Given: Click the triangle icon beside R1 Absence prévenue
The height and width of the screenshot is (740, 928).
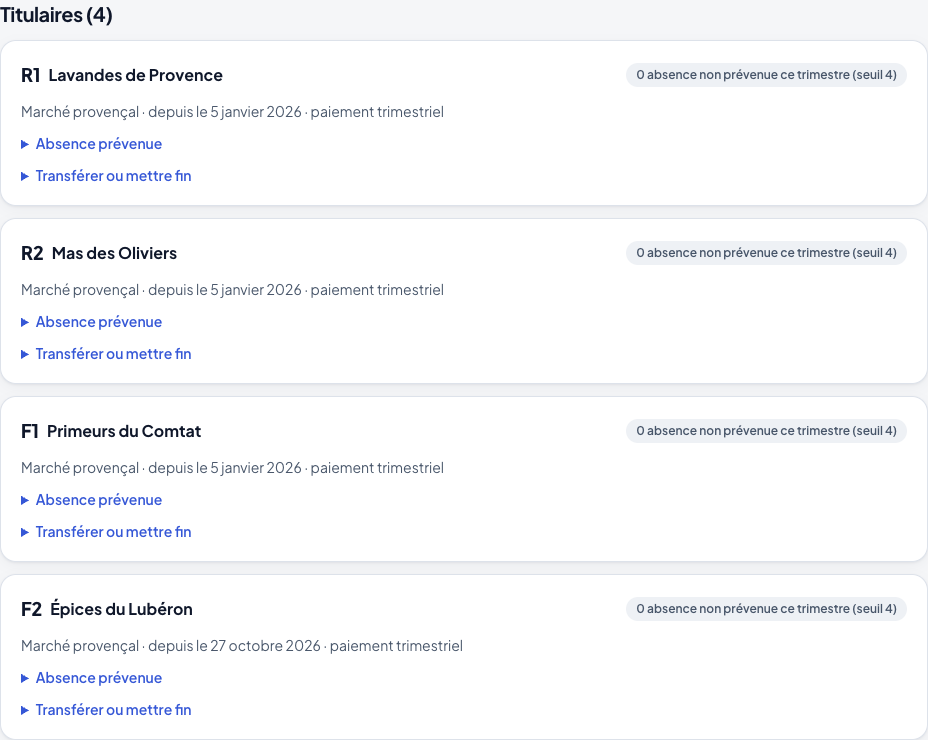Looking at the screenshot, I should (x=25, y=144).
